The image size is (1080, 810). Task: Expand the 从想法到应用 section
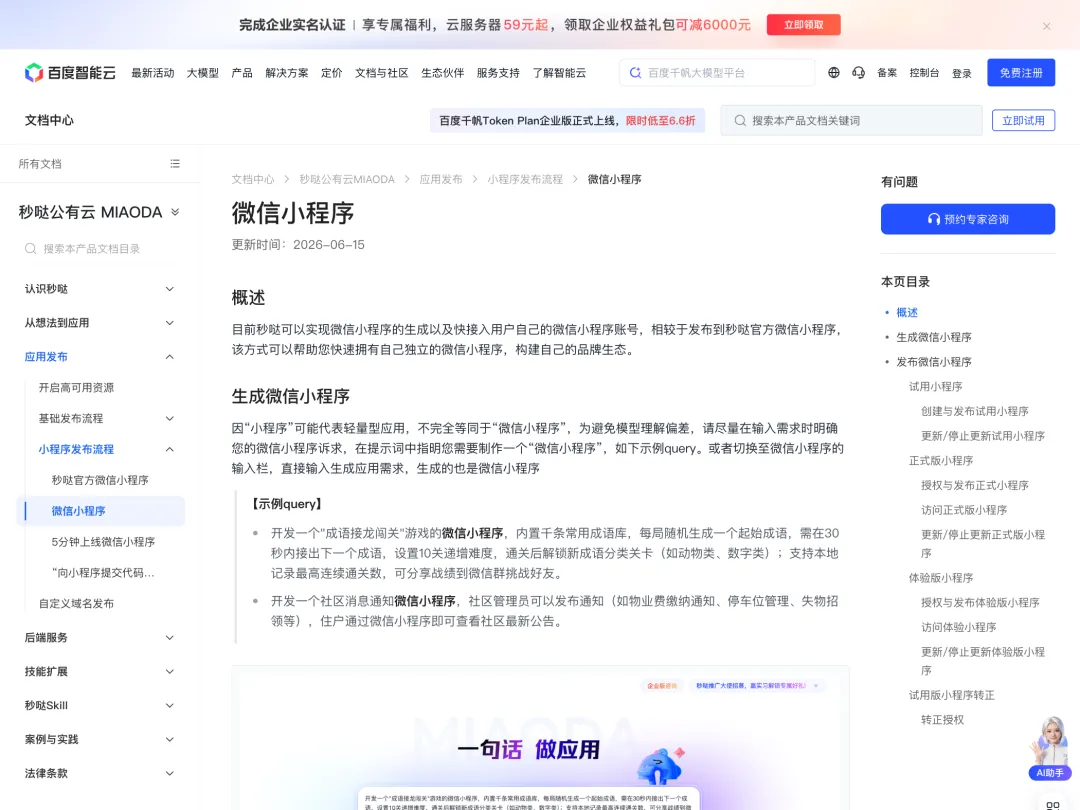coord(169,322)
